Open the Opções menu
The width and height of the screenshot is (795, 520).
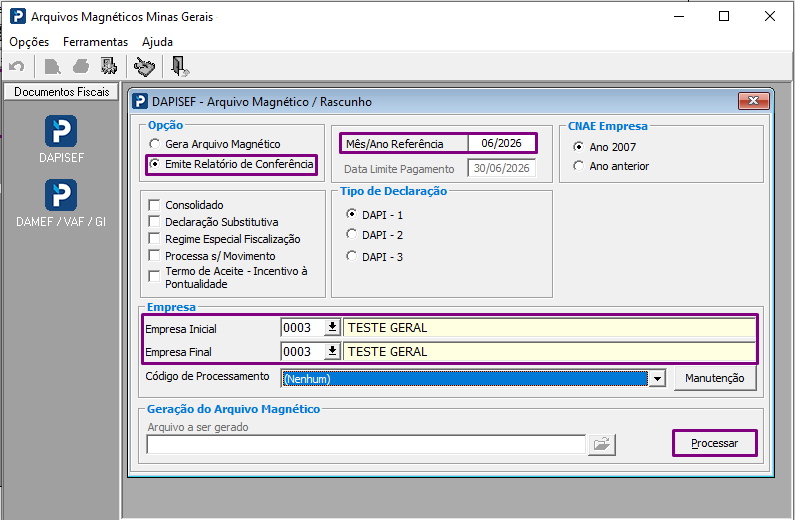pos(29,42)
